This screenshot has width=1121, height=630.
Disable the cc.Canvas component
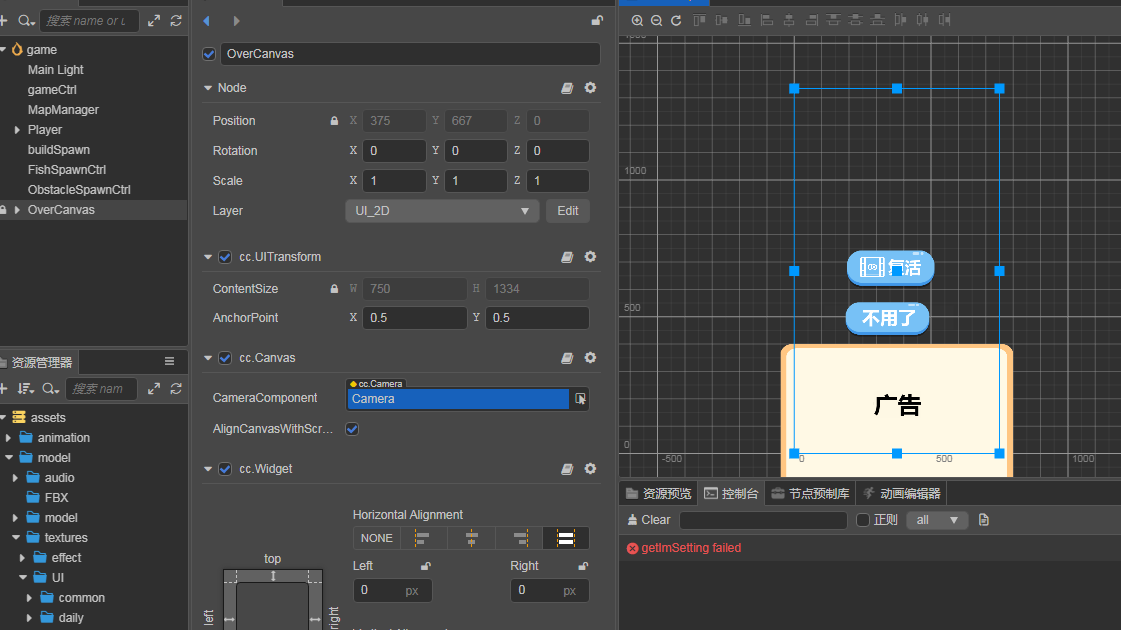pyautogui.click(x=225, y=358)
